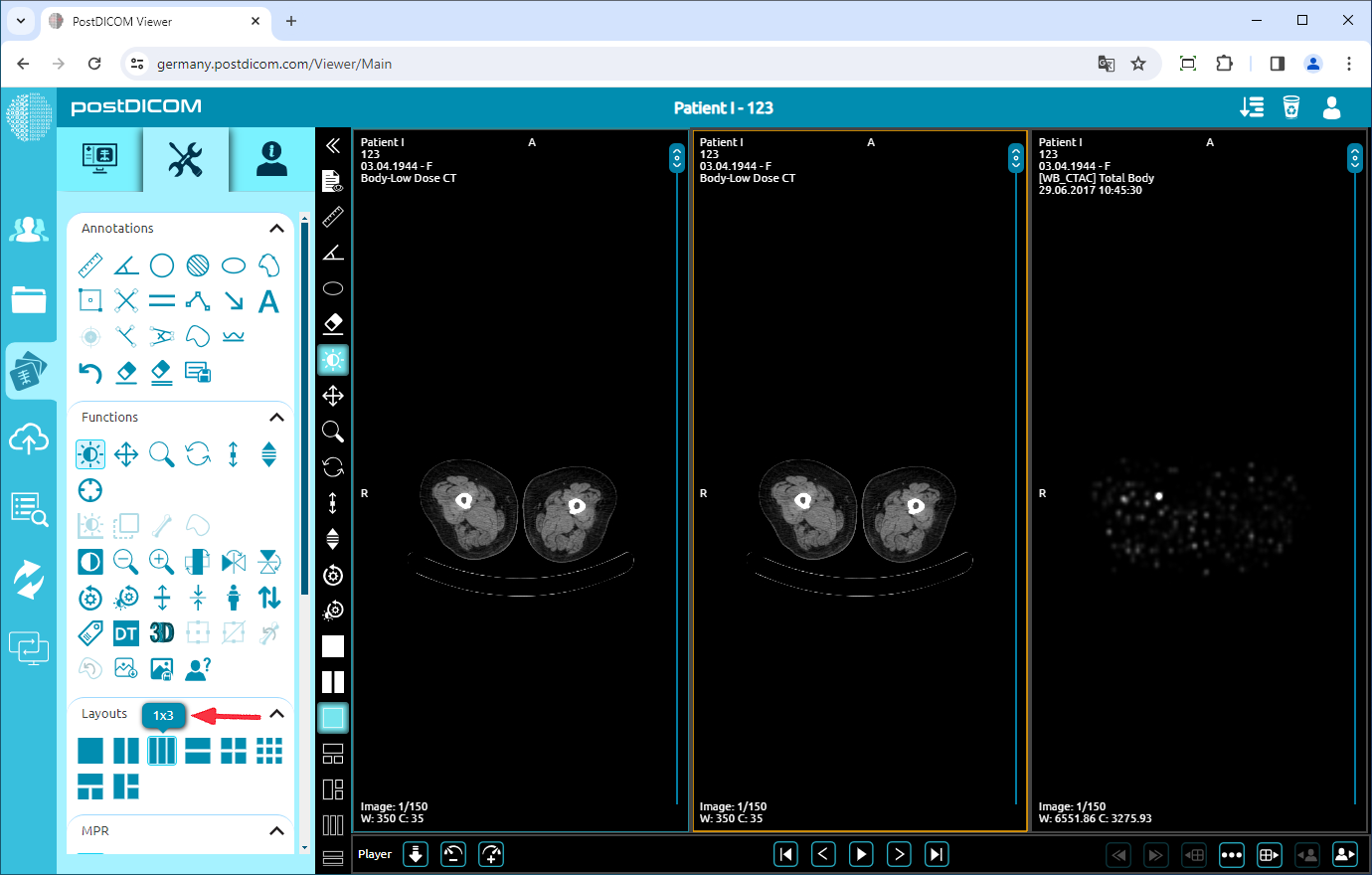The height and width of the screenshot is (875, 1372).
Task: Select the angle measurement tool
Action: [125, 264]
